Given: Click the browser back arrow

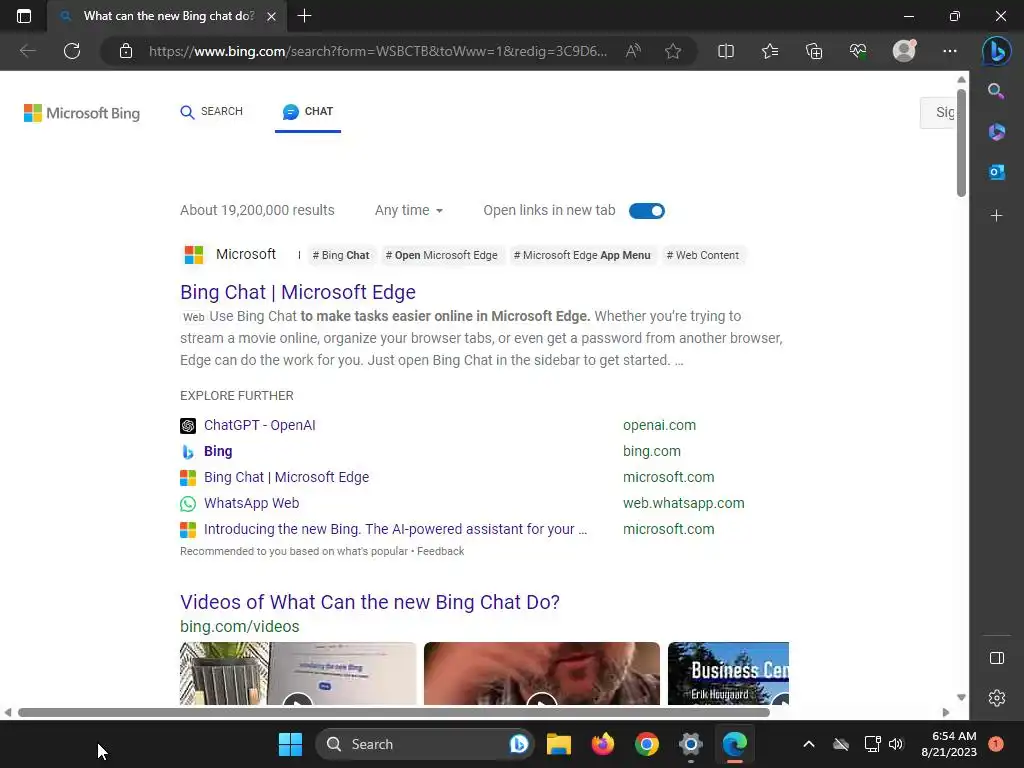Looking at the screenshot, I should click(x=27, y=51).
